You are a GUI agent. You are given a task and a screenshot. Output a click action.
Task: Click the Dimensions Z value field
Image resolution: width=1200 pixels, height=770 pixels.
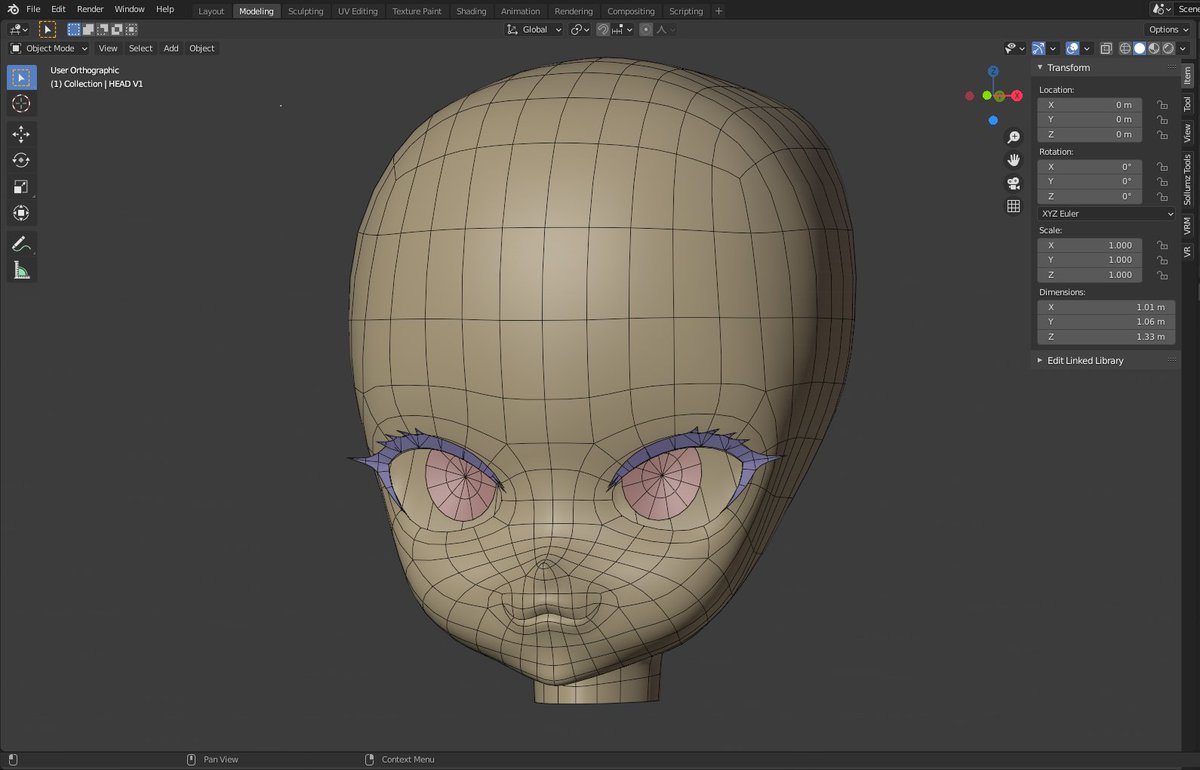(x=1106, y=337)
